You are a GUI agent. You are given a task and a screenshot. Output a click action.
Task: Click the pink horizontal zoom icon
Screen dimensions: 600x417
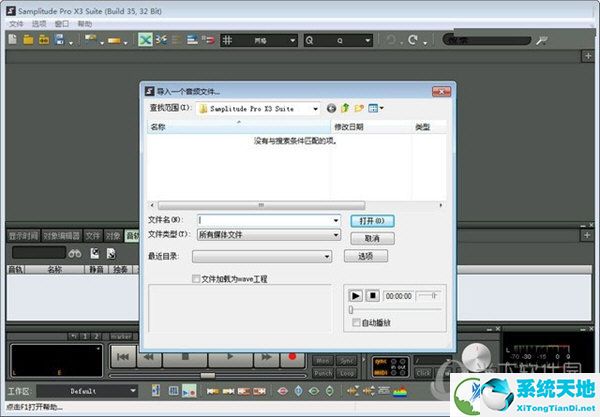[283, 391]
